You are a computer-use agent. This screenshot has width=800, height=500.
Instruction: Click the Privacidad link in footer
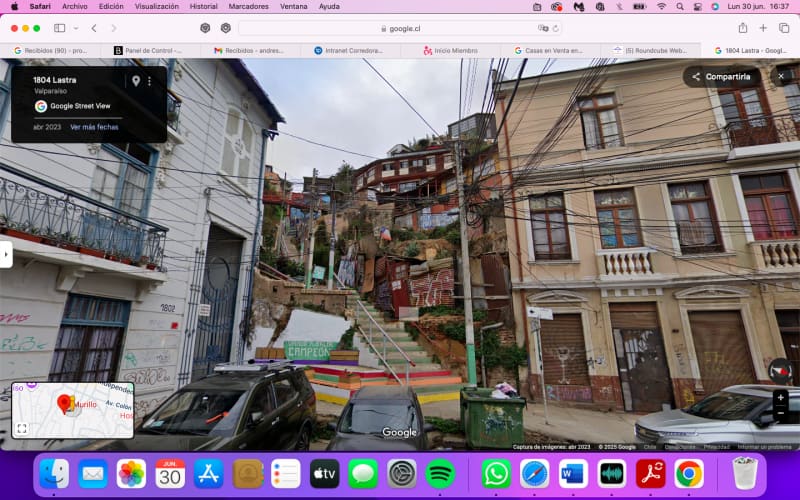(717, 447)
